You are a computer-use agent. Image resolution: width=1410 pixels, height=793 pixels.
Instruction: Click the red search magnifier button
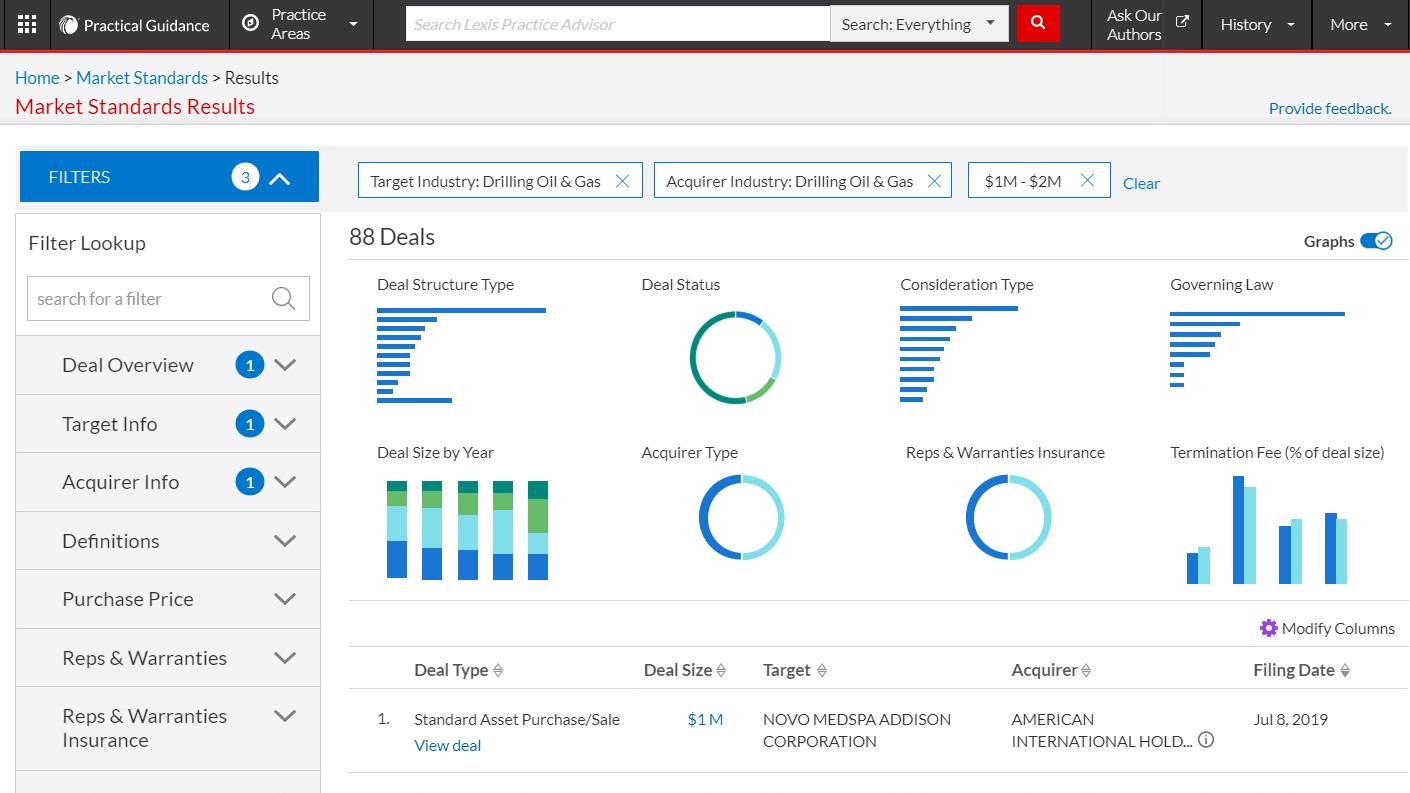[x=1038, y=23]
